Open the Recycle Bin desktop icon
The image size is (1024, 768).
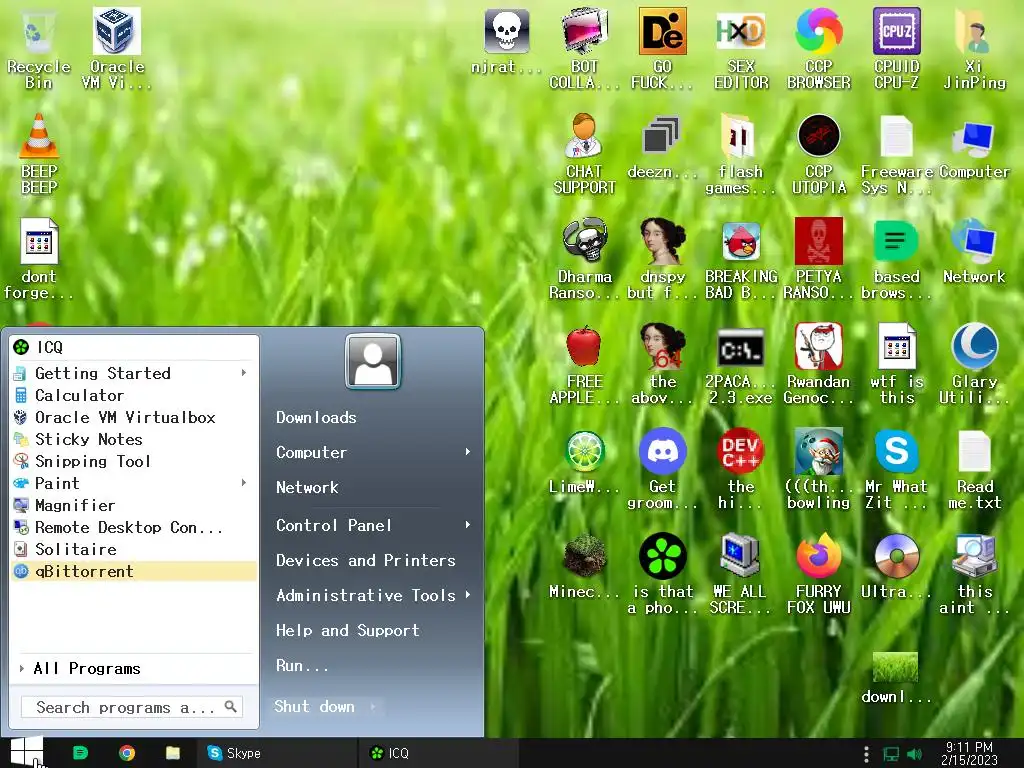pyautogui.click(x=39, y=31)
